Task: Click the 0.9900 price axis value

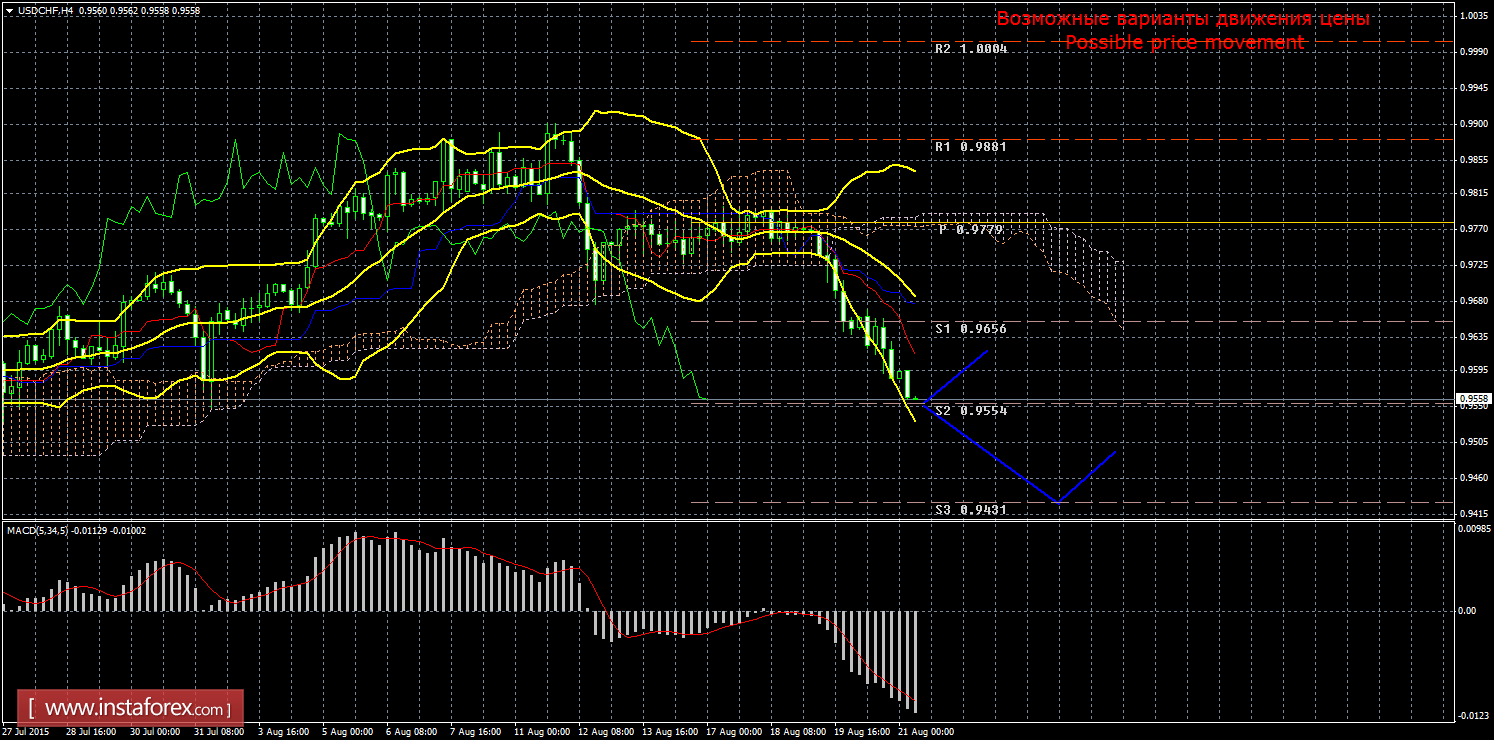Action: click(x=1474, y=124)
